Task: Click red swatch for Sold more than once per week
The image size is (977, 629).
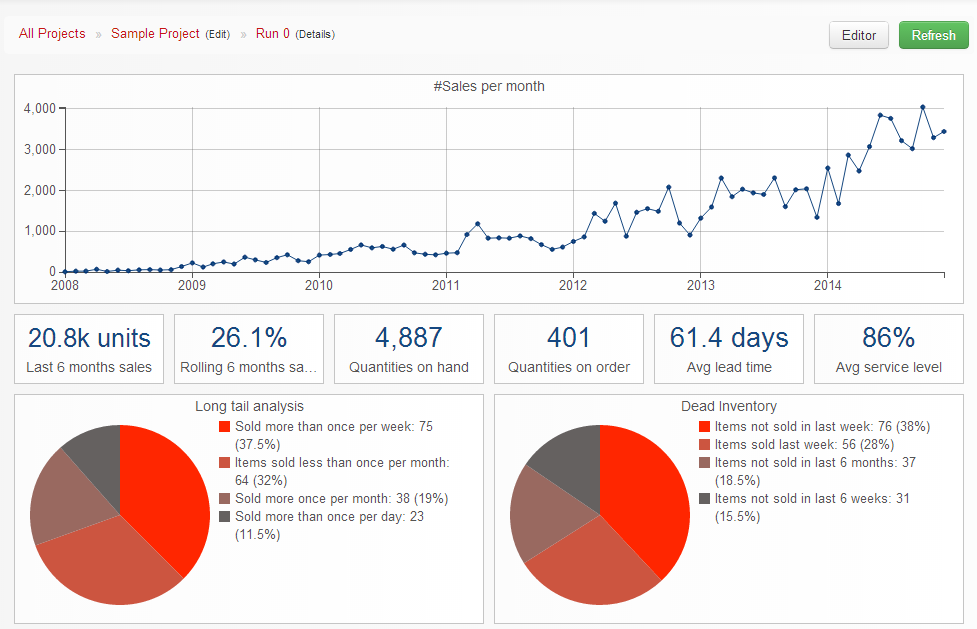Action: pyautogui.click(x=224, y=427)
